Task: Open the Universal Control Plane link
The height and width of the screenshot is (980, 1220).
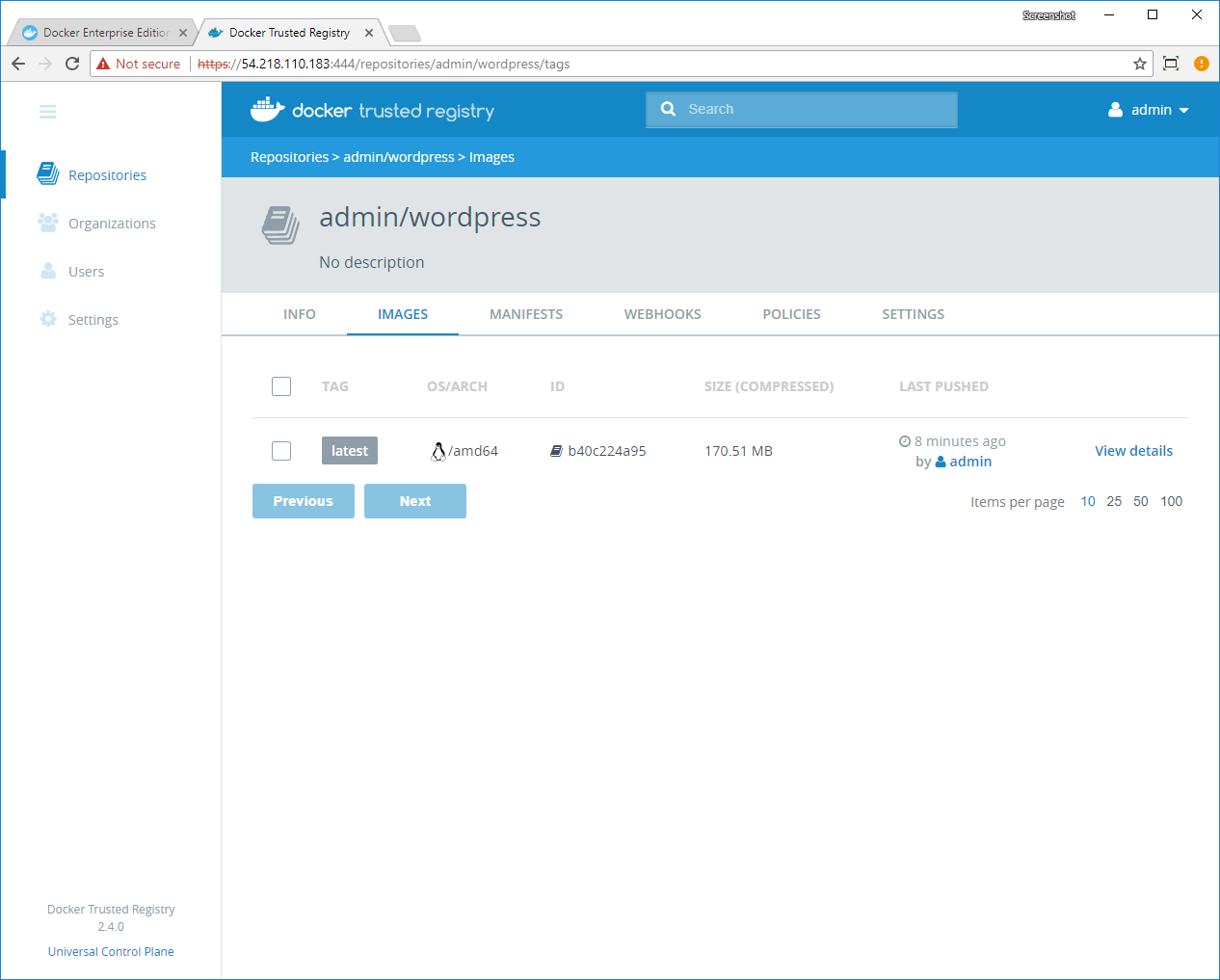Action: pos(111,951)
